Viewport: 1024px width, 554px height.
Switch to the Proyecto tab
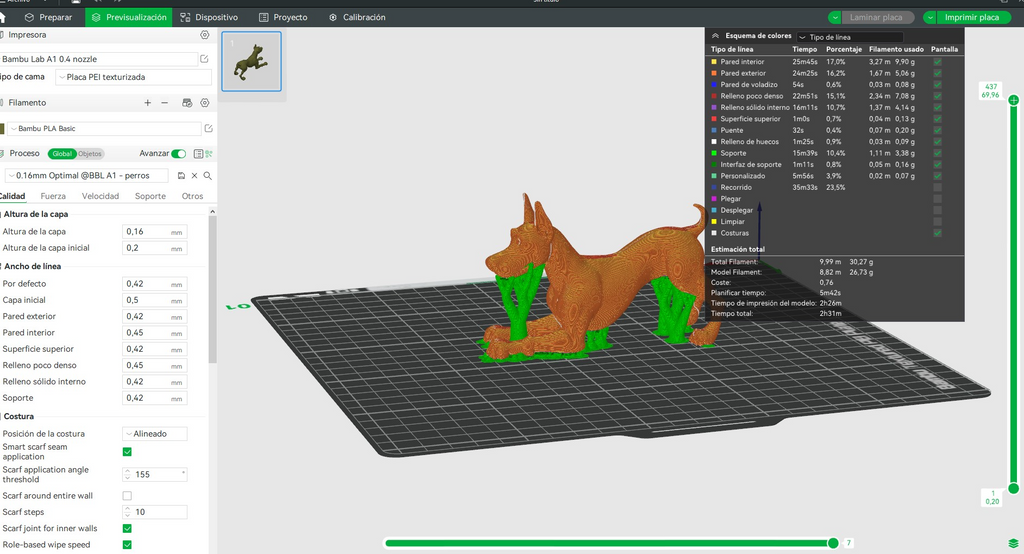tap(283, 17)
